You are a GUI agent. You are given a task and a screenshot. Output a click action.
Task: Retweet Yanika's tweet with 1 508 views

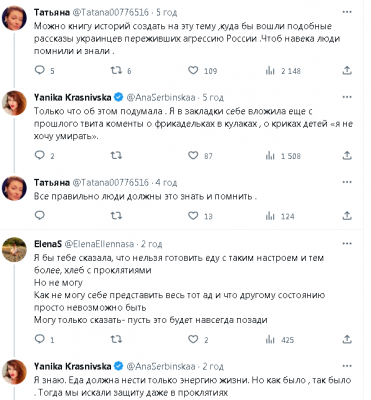[x=116, y=155]
